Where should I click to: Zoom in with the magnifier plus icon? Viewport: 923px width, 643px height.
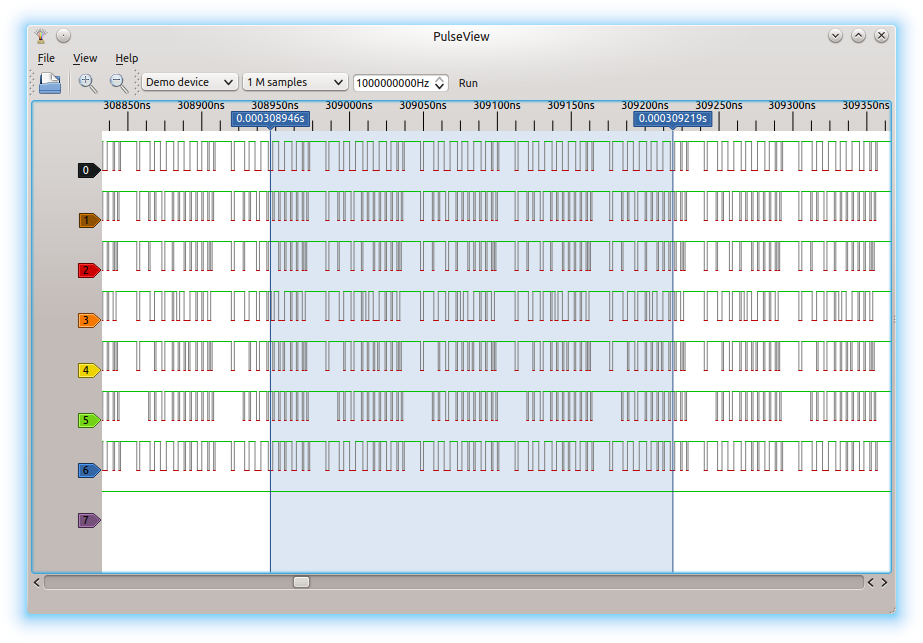(x=88, y=83)
